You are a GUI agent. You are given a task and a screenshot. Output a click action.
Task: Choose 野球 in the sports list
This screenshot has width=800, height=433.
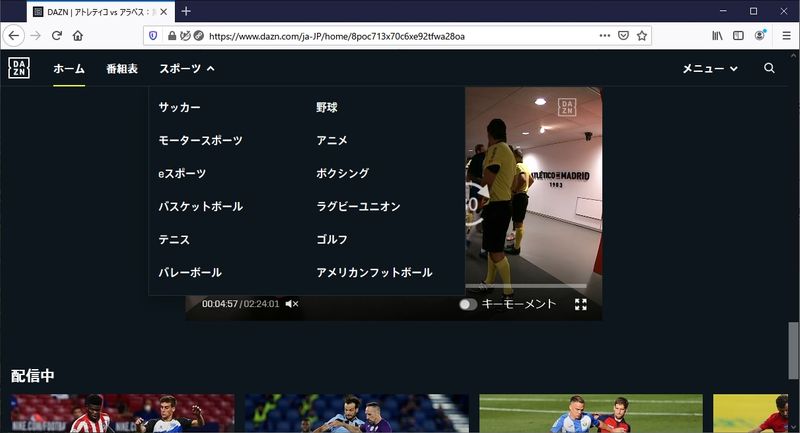[x=327, y=107]
